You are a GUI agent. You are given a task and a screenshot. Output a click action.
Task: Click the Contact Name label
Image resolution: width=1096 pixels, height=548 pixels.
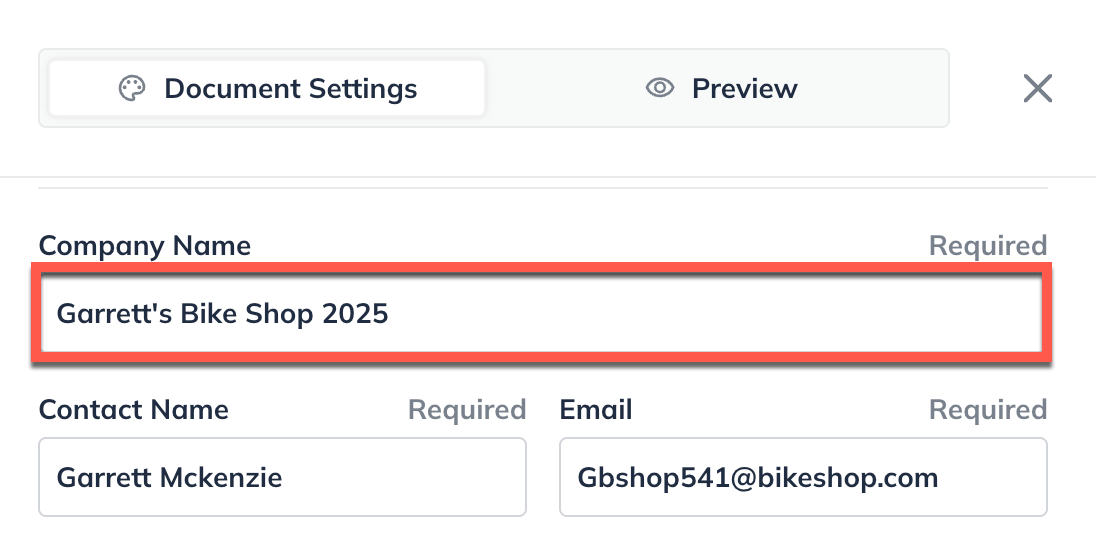[134, 409]
